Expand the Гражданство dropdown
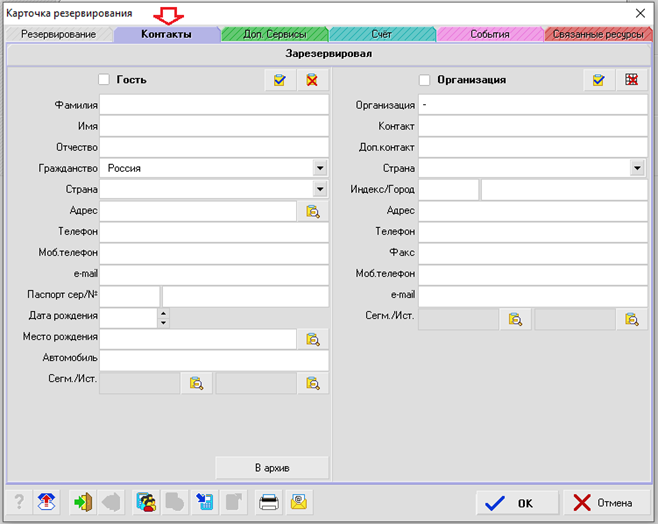This screenshot has width=658, height=524. click(x=319, y=169)
